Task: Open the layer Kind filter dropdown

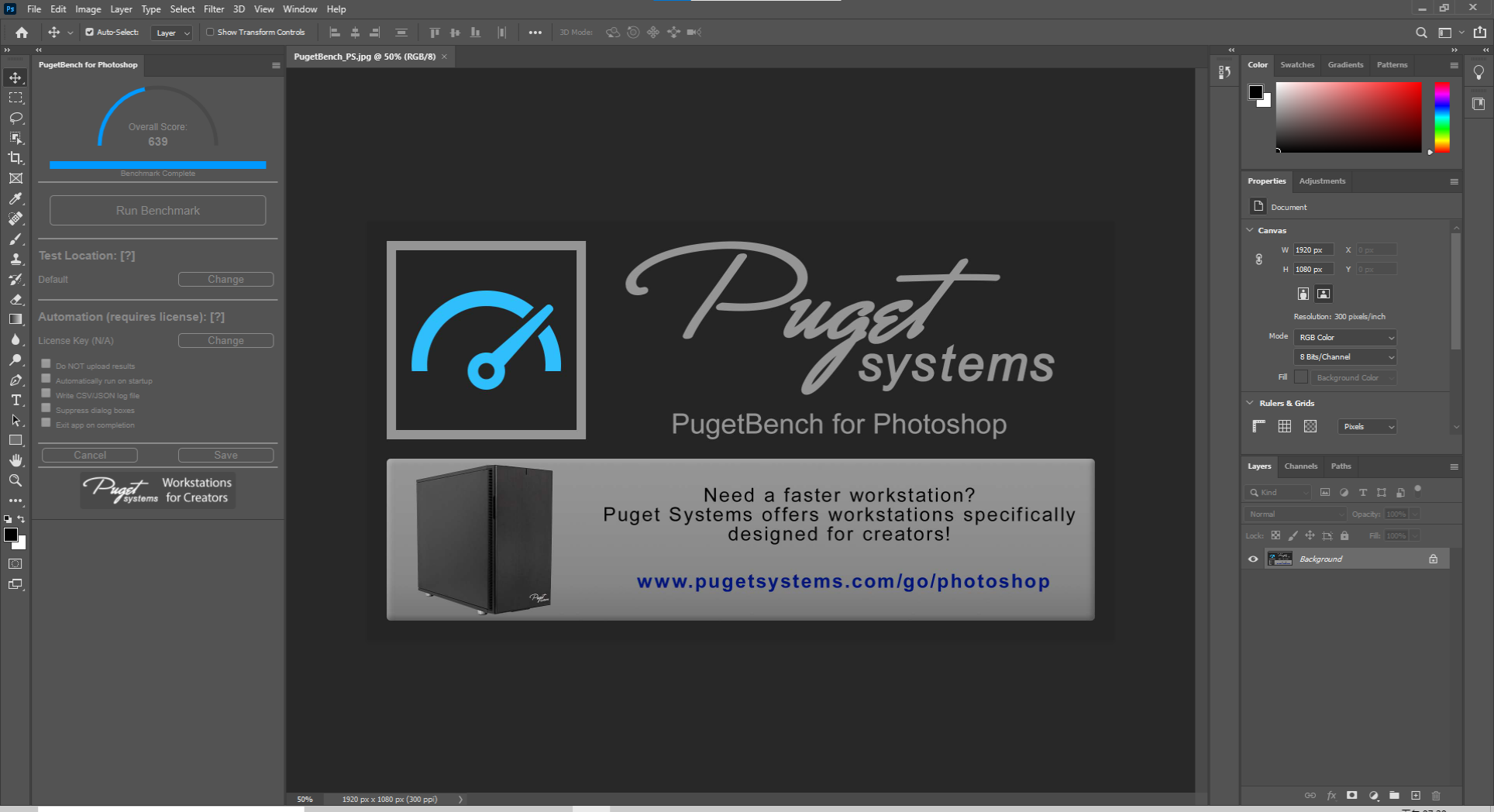Action: click(x=1278, y=492)
